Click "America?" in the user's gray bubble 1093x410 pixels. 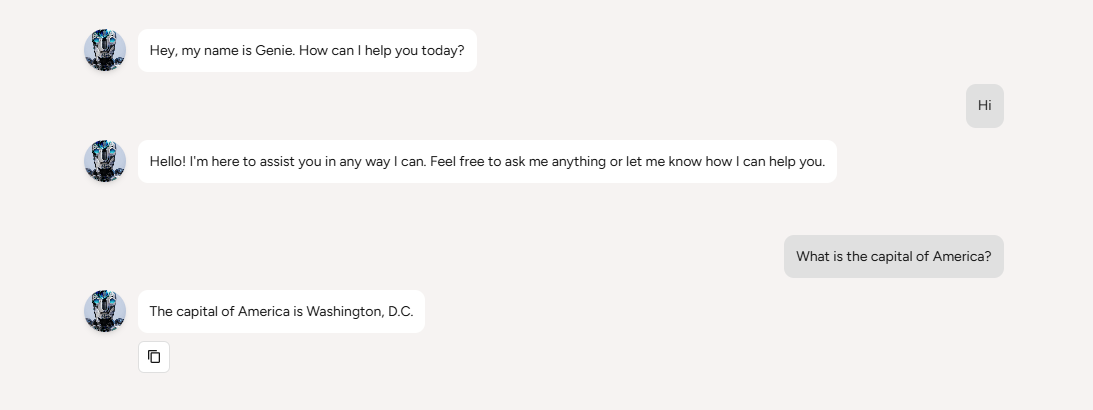tap(962, 256)
